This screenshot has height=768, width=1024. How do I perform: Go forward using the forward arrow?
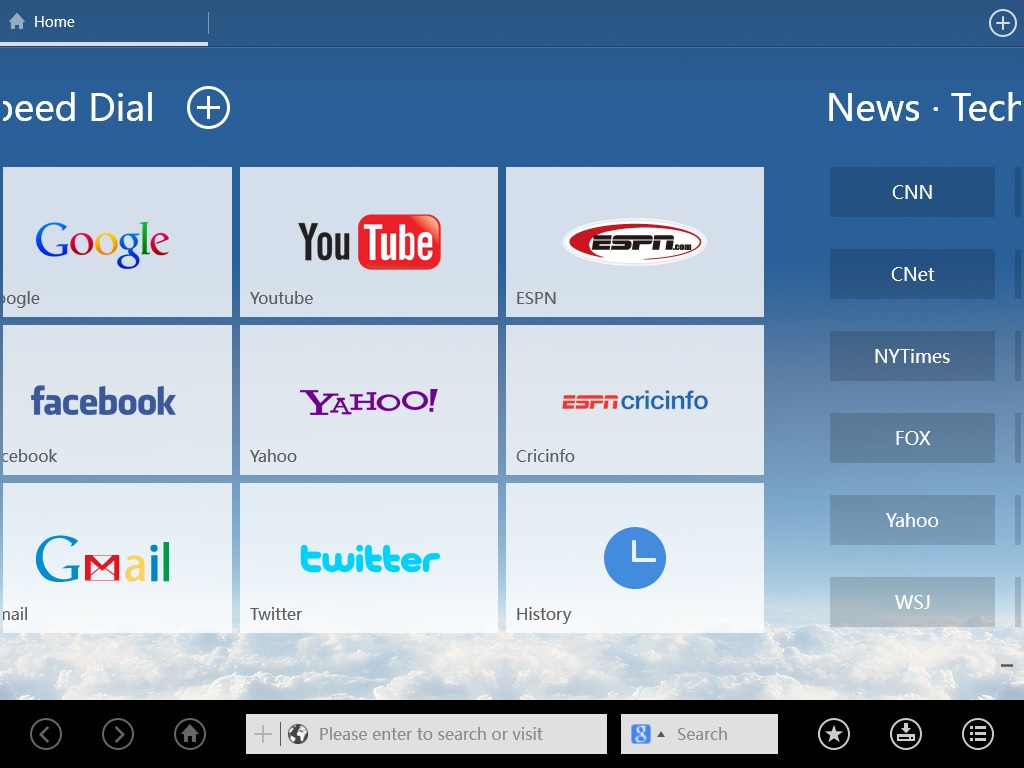point(118,734)
